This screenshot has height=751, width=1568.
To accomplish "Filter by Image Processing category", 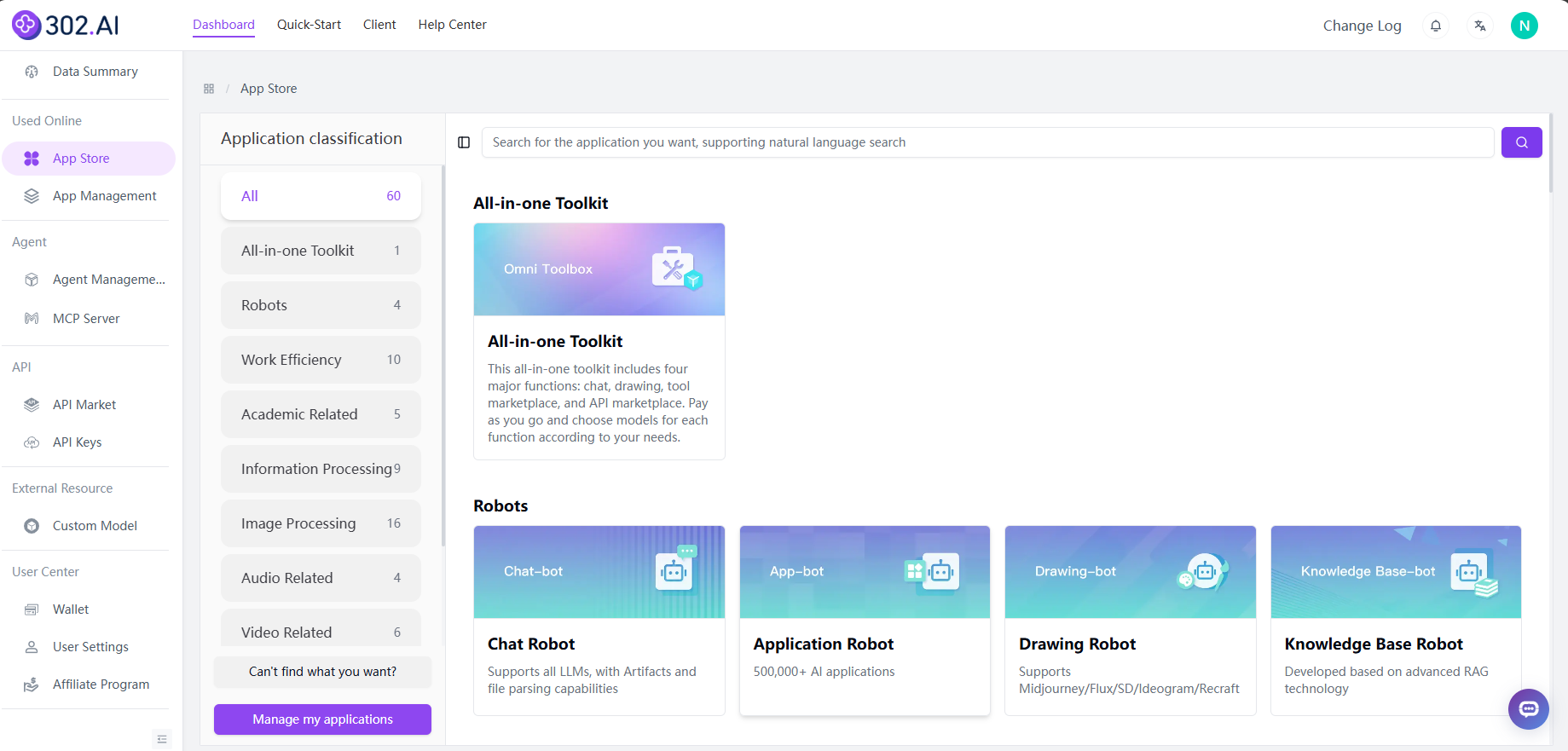I will pos(321,523).
